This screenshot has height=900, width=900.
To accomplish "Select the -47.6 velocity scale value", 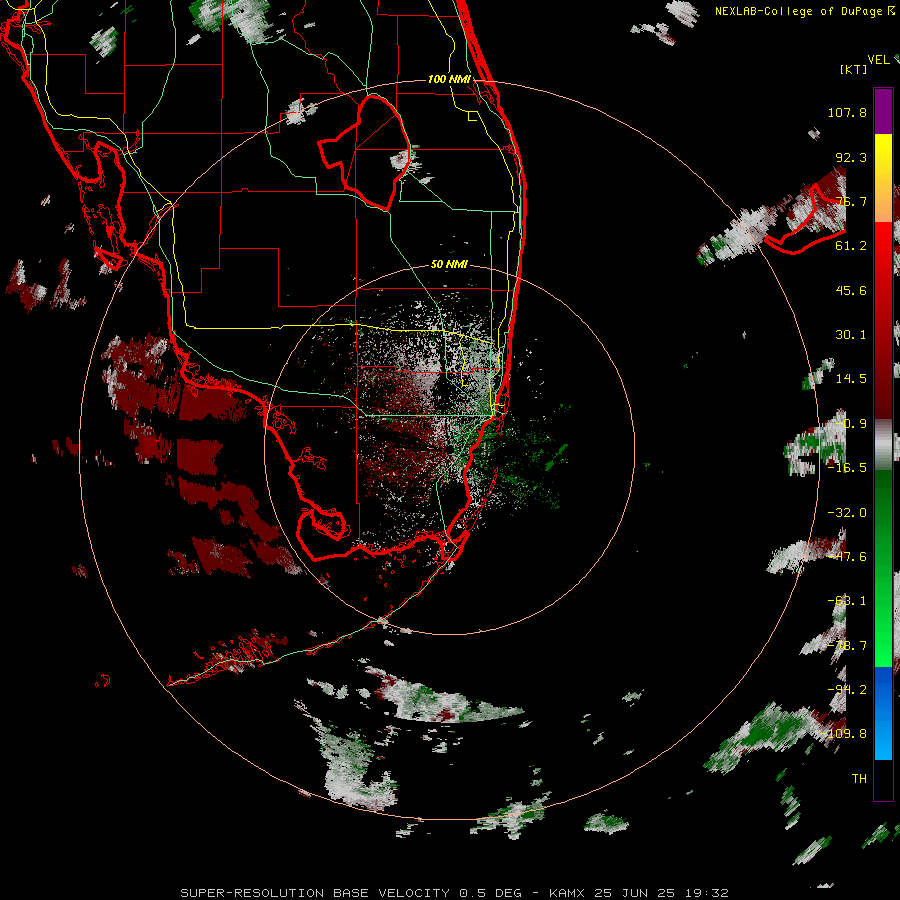I will [x=847, y=557].
